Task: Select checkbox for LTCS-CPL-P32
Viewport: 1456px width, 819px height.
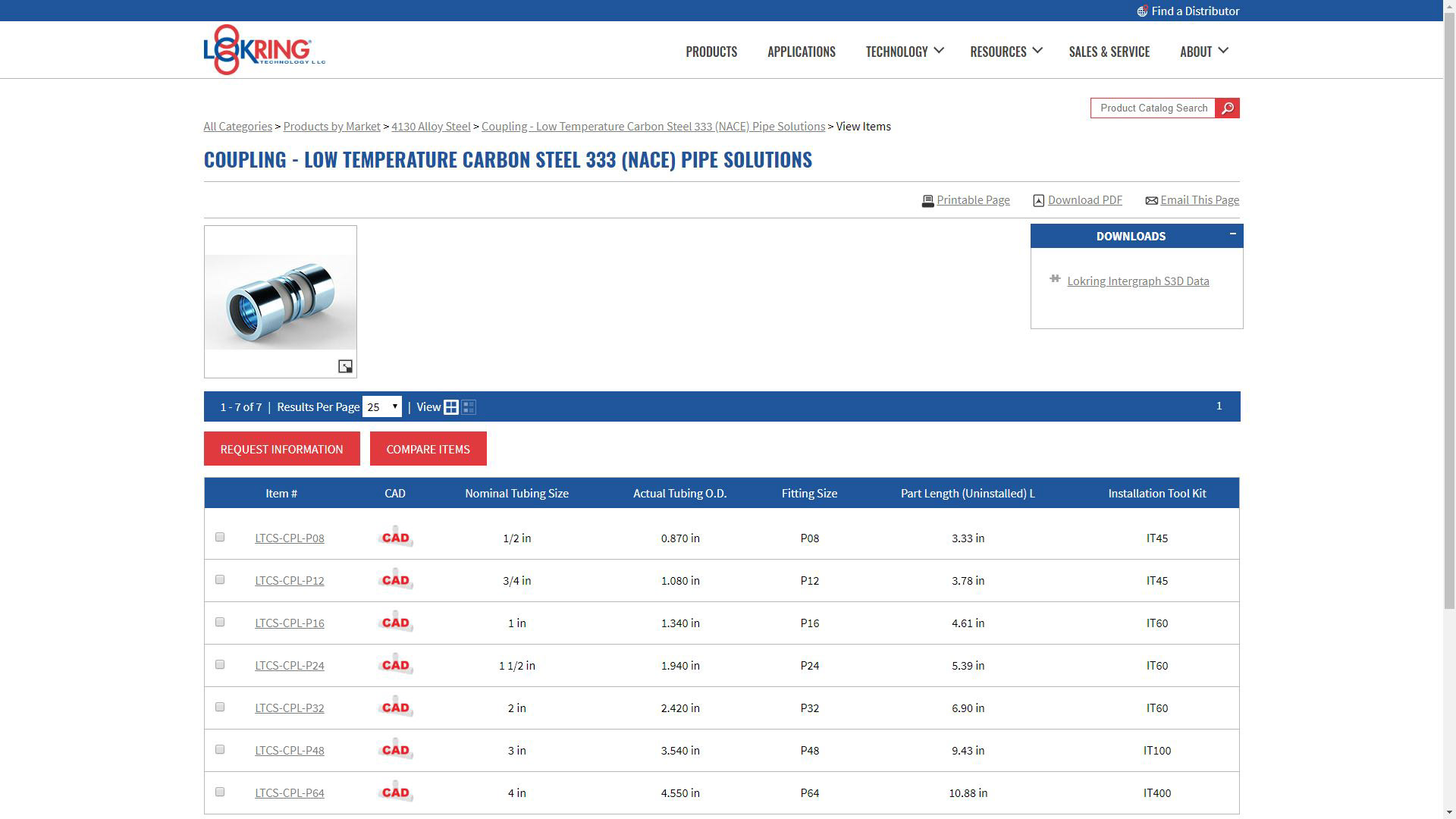Action: tap(220, 708)
